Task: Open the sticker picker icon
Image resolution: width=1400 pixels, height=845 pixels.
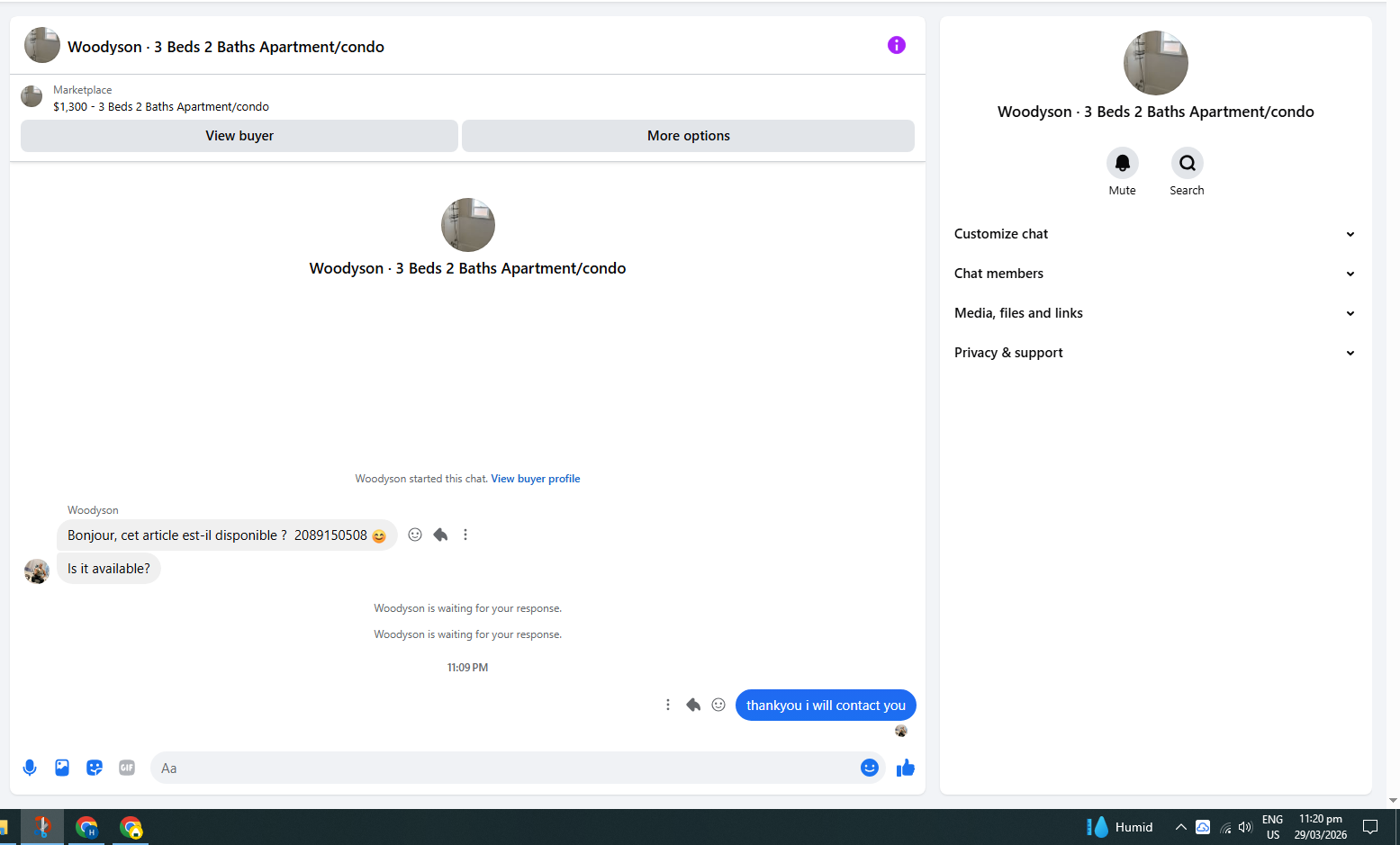Action: click(95, 768)
